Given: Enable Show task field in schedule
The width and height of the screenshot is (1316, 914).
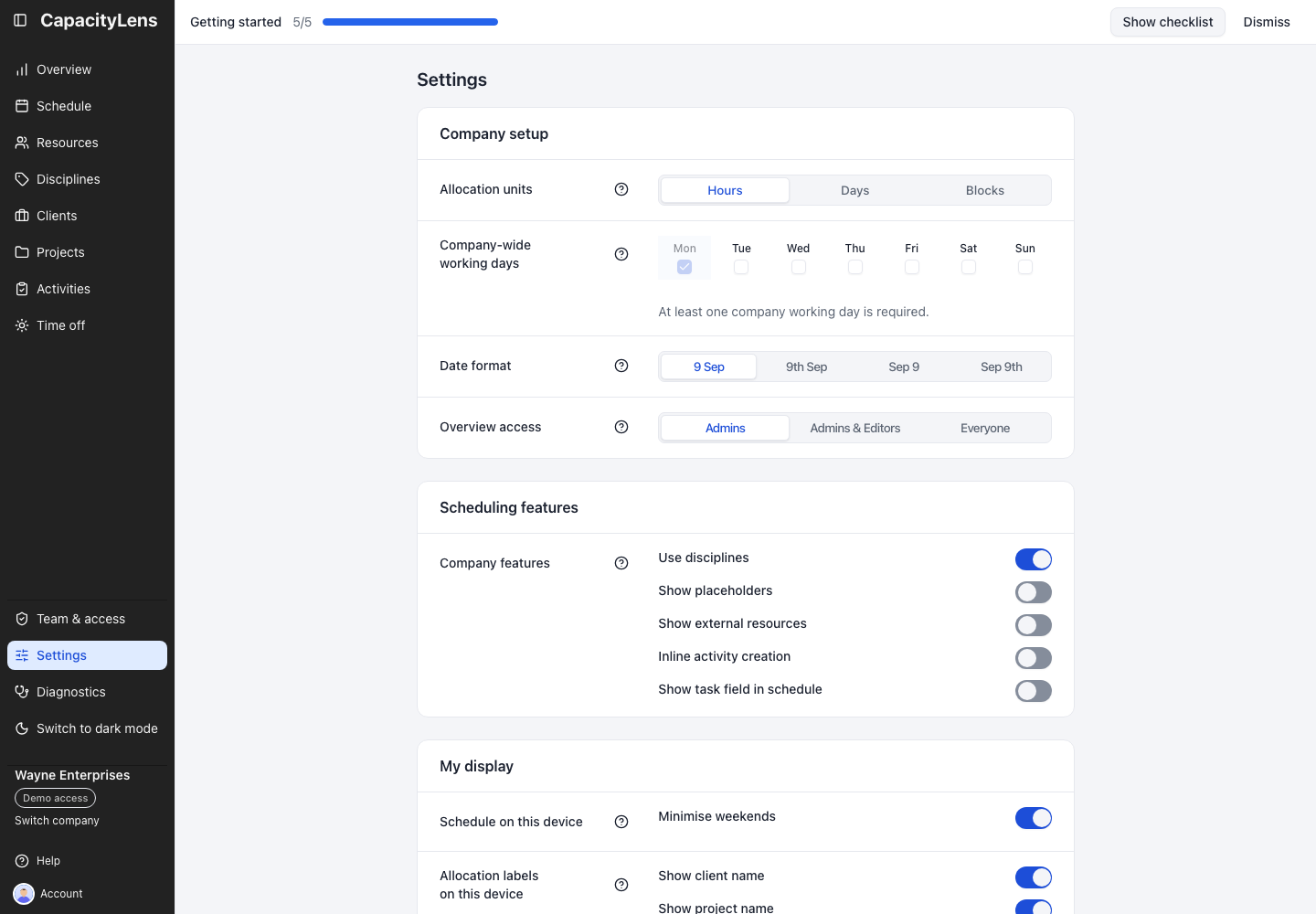Looking at the screenshot, I should point(1034,691).
